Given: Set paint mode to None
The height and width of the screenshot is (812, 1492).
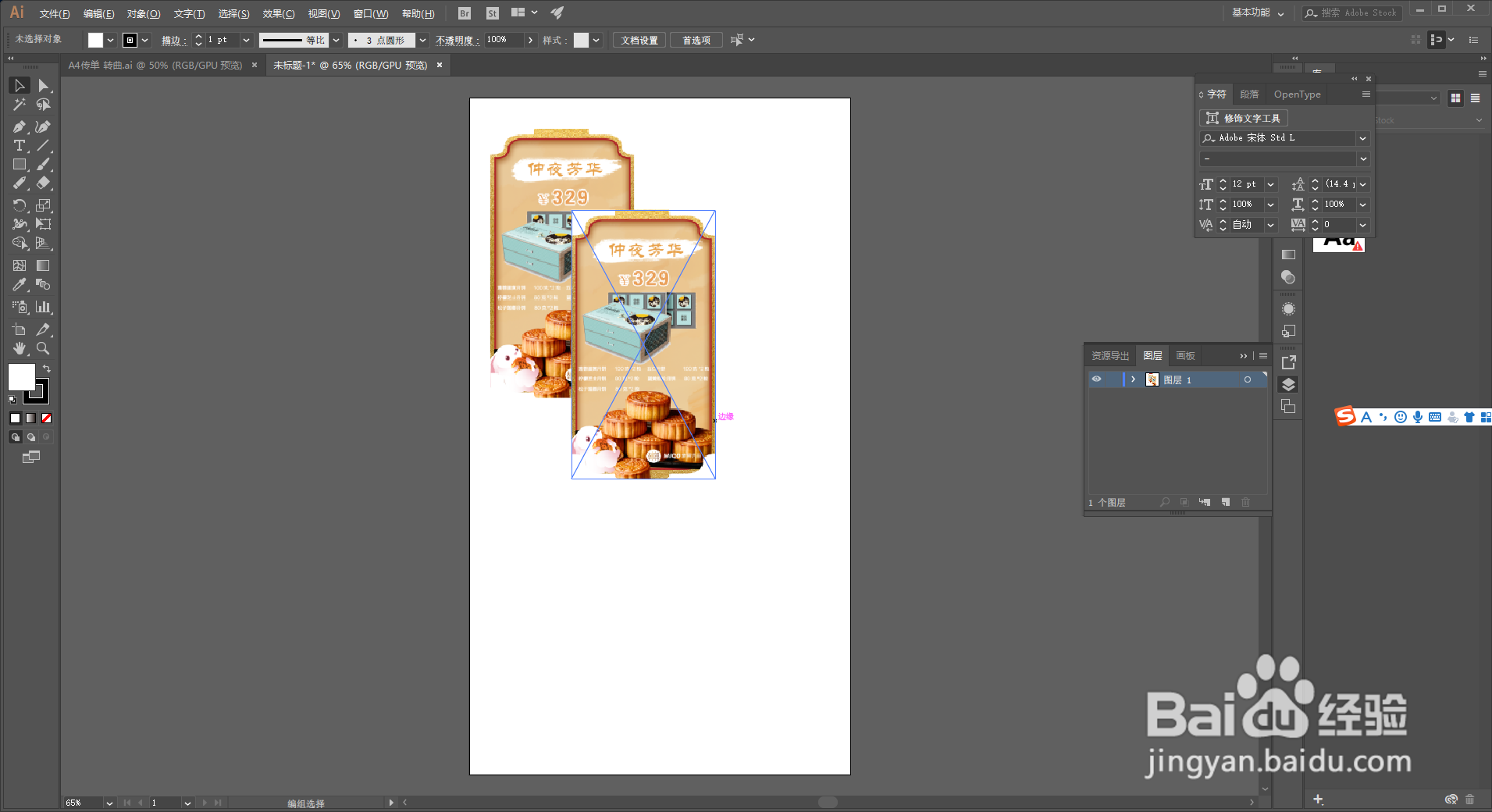Looking at the screenshot, I should point(46,418).
